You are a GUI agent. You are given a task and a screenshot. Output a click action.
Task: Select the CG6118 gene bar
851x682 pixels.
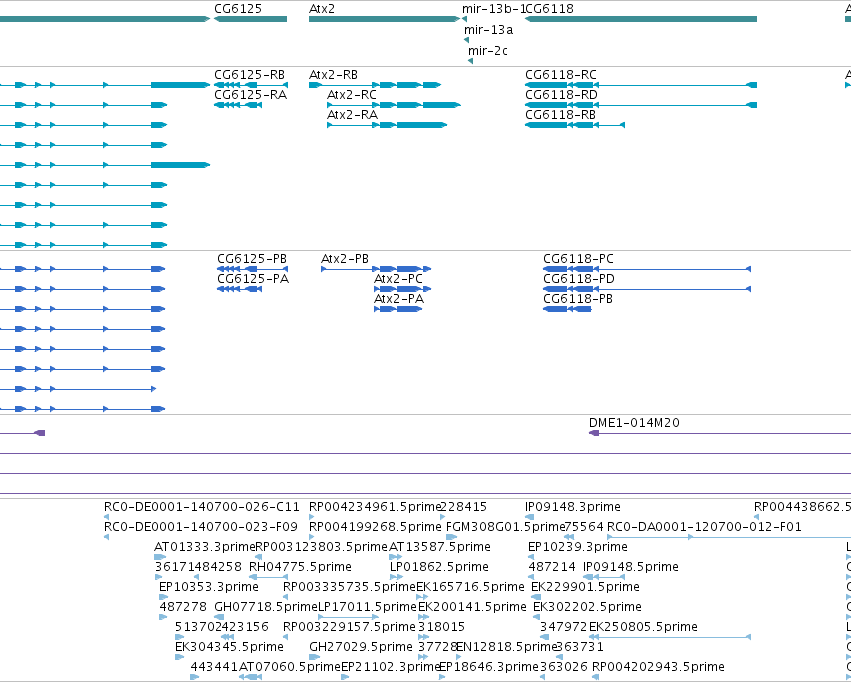[641, 19]
